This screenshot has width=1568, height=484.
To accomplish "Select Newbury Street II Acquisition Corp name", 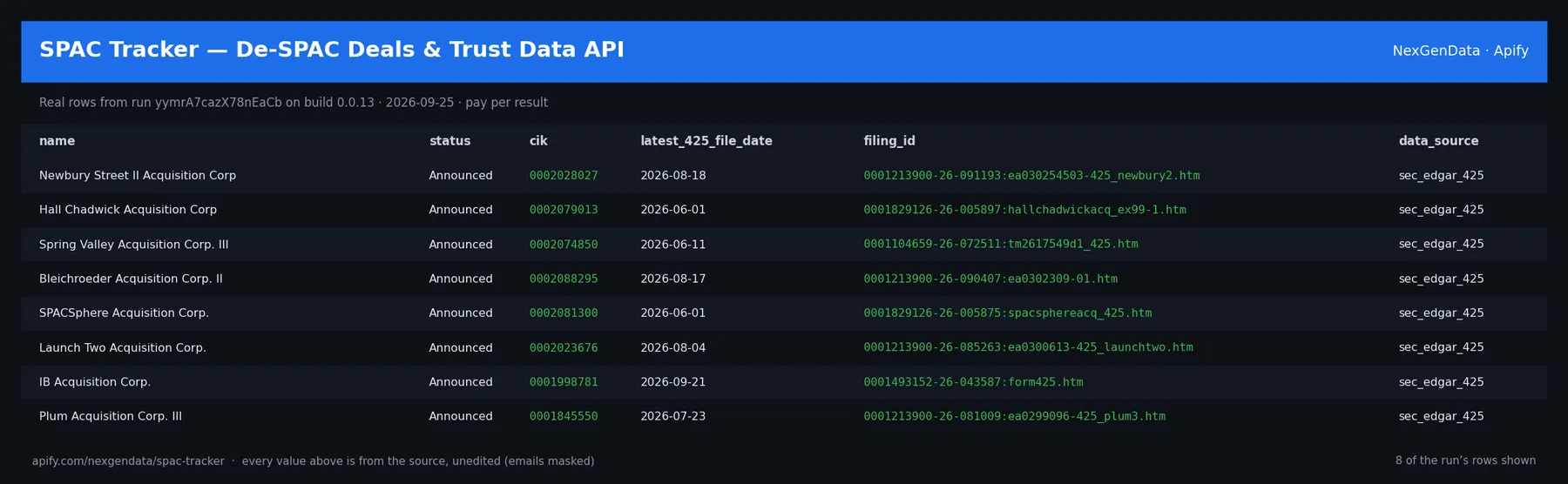I will click(138, 176).
